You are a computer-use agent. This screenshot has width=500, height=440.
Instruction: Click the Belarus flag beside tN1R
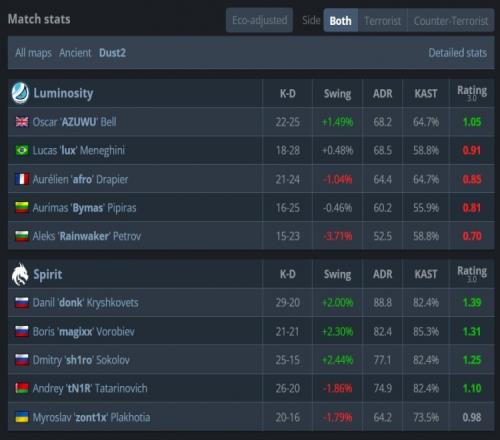pyautogui.click(x=22, y=389)
